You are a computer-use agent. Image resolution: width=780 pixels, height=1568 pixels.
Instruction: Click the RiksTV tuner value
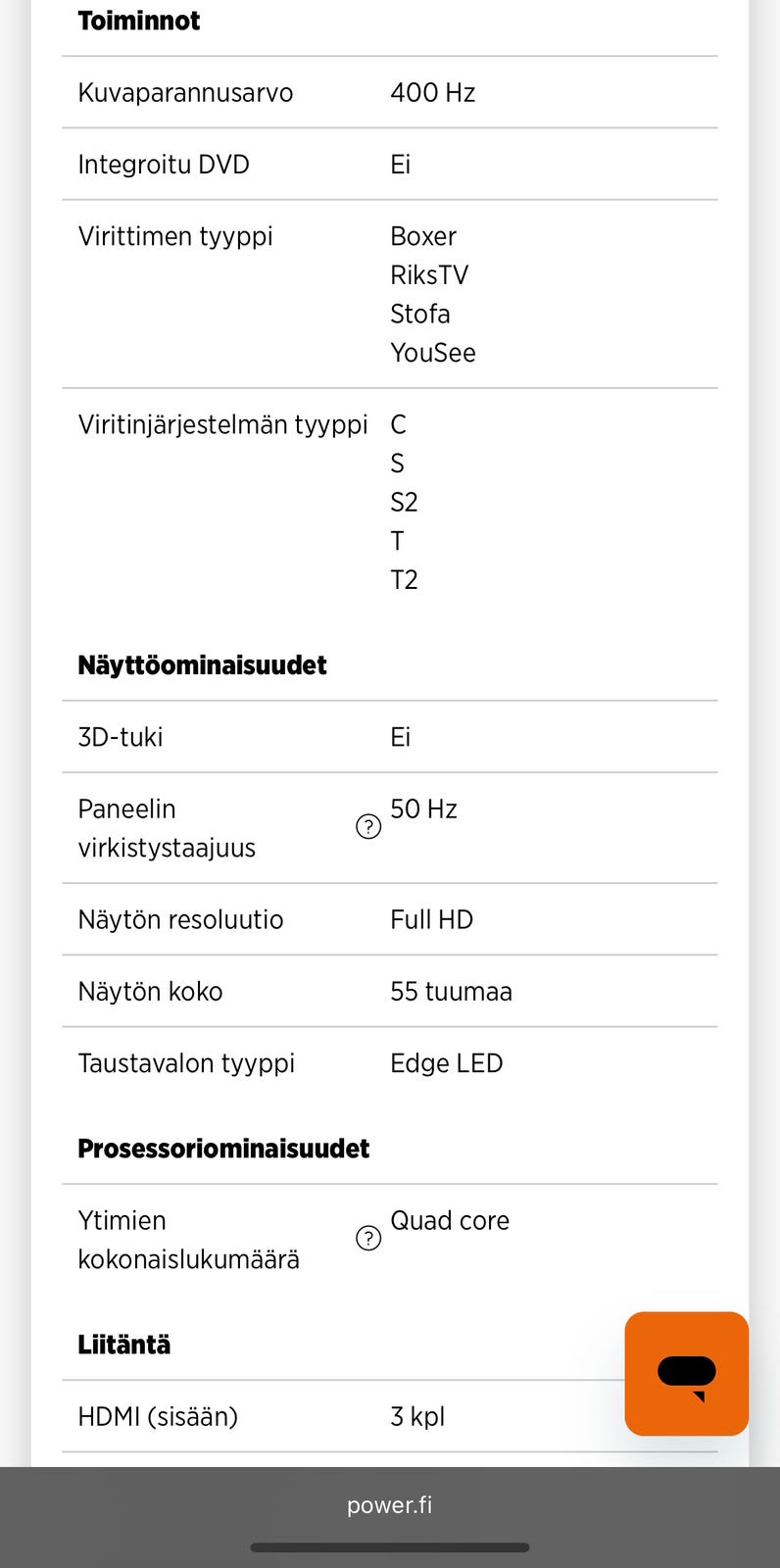coord(429,275)
